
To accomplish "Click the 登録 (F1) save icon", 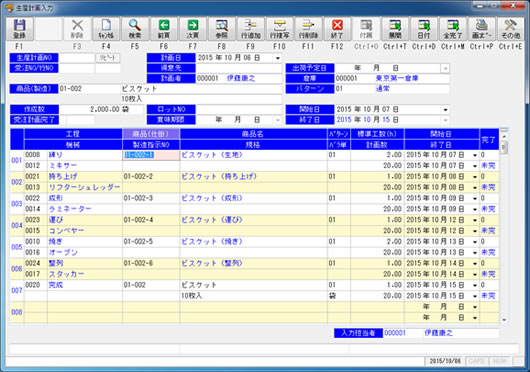I will pyautogui.click(x=19, y=29).
